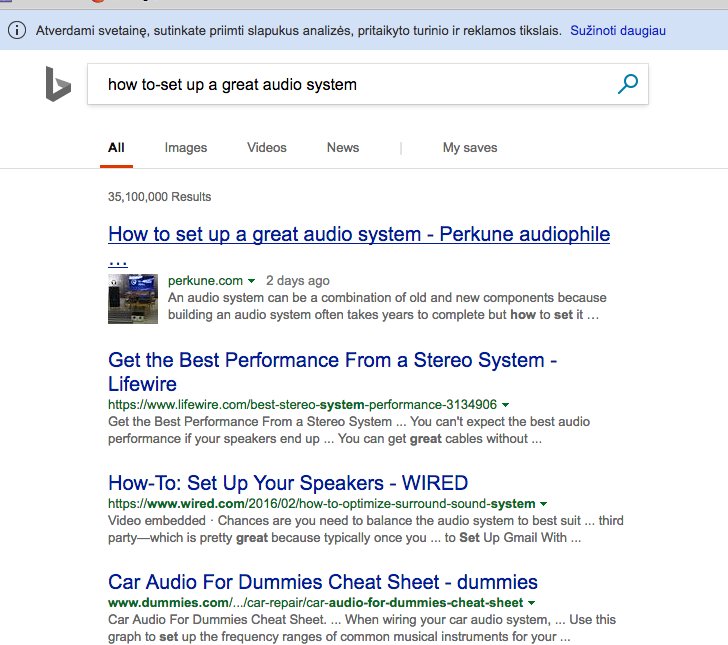Expand the dropdown arrow after the Lifewire URL
The width and height of the screenshot is (728, 645).
click(506, 405)
